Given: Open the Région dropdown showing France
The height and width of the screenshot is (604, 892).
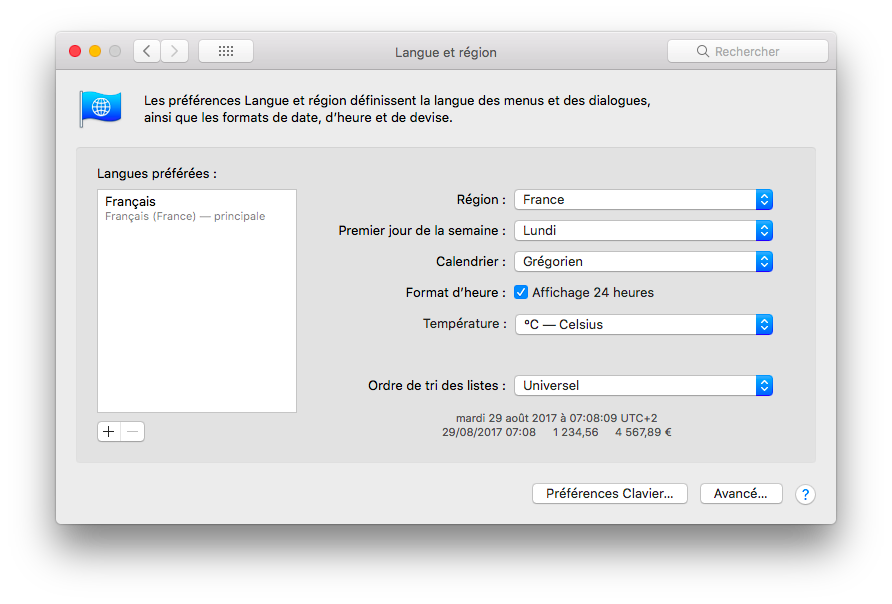Looking at the screenshot, I should [x=643, y=200].
